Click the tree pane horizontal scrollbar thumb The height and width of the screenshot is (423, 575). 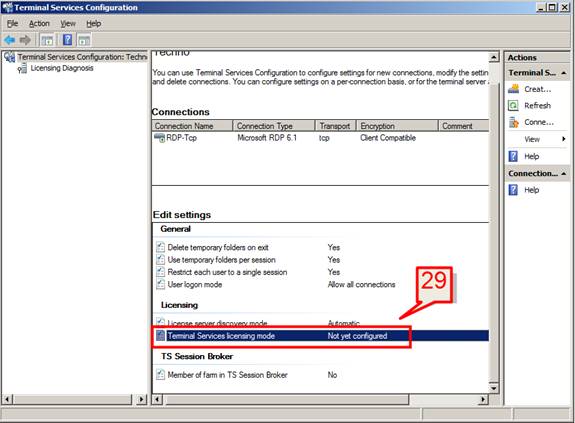[x=72, y=399]
